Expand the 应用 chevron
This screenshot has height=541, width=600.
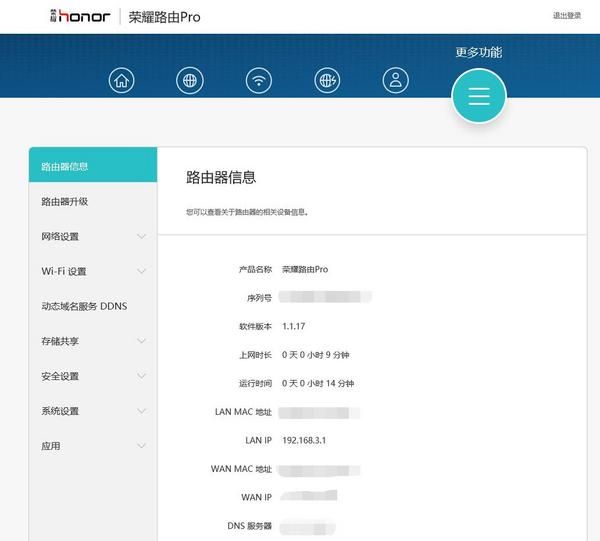141,446
